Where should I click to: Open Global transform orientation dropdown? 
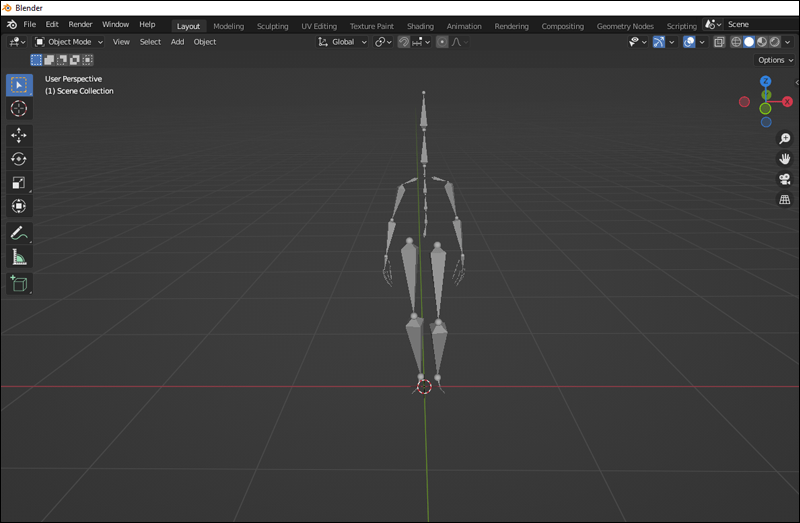tap(343, 42)
